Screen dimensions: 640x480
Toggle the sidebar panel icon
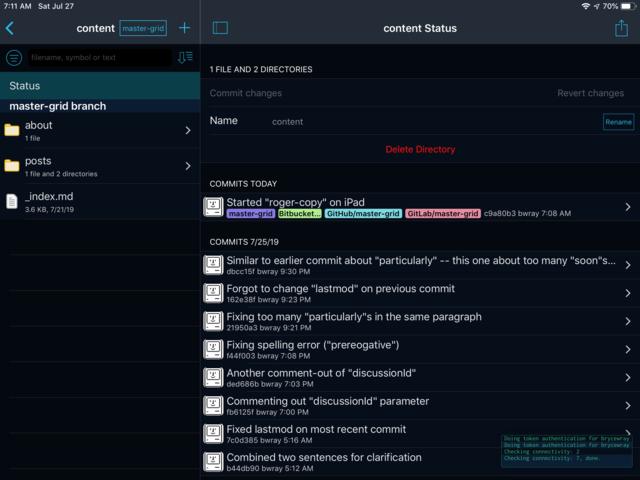click(x=220, y=28)
